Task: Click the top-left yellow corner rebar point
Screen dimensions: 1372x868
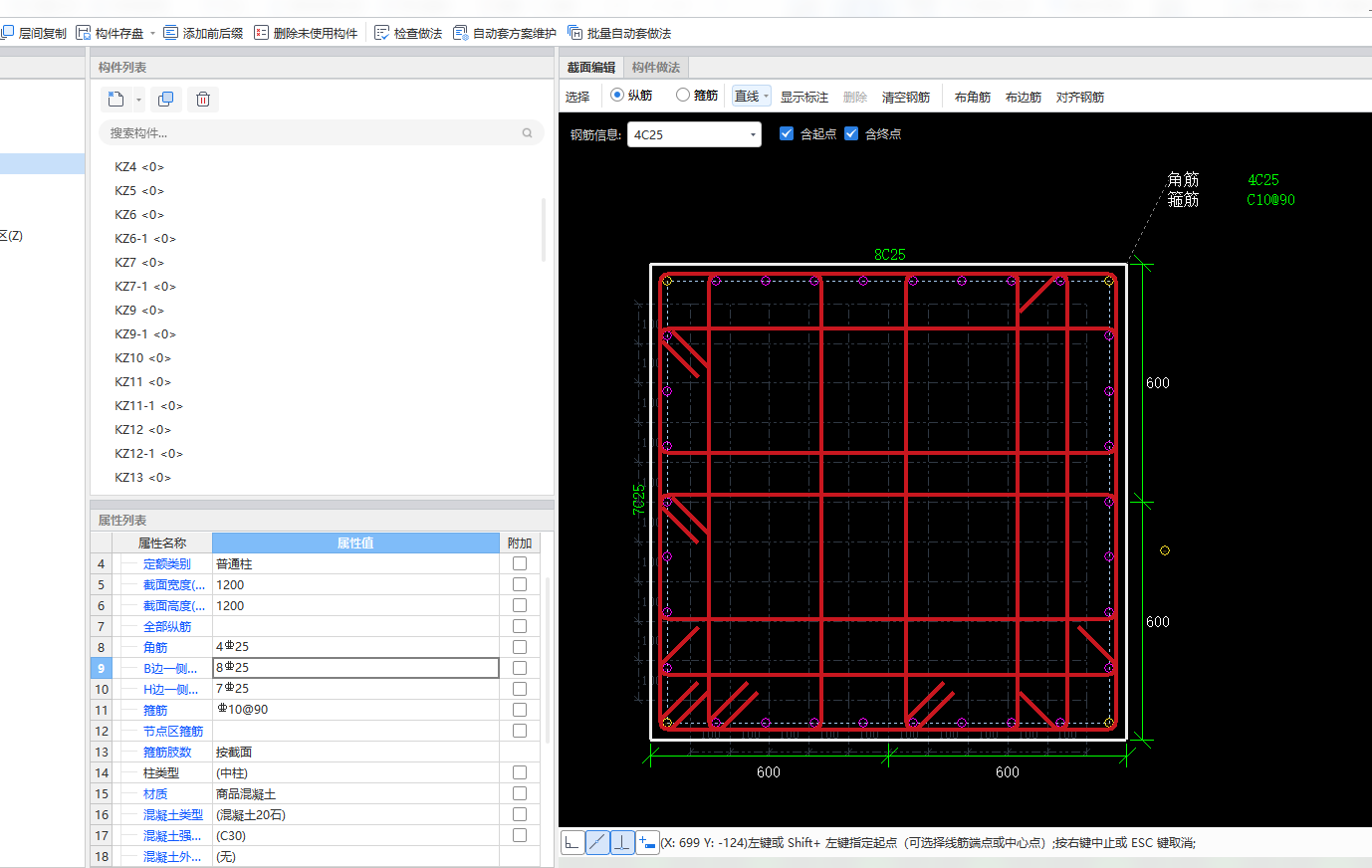Action: click(667, 282)
